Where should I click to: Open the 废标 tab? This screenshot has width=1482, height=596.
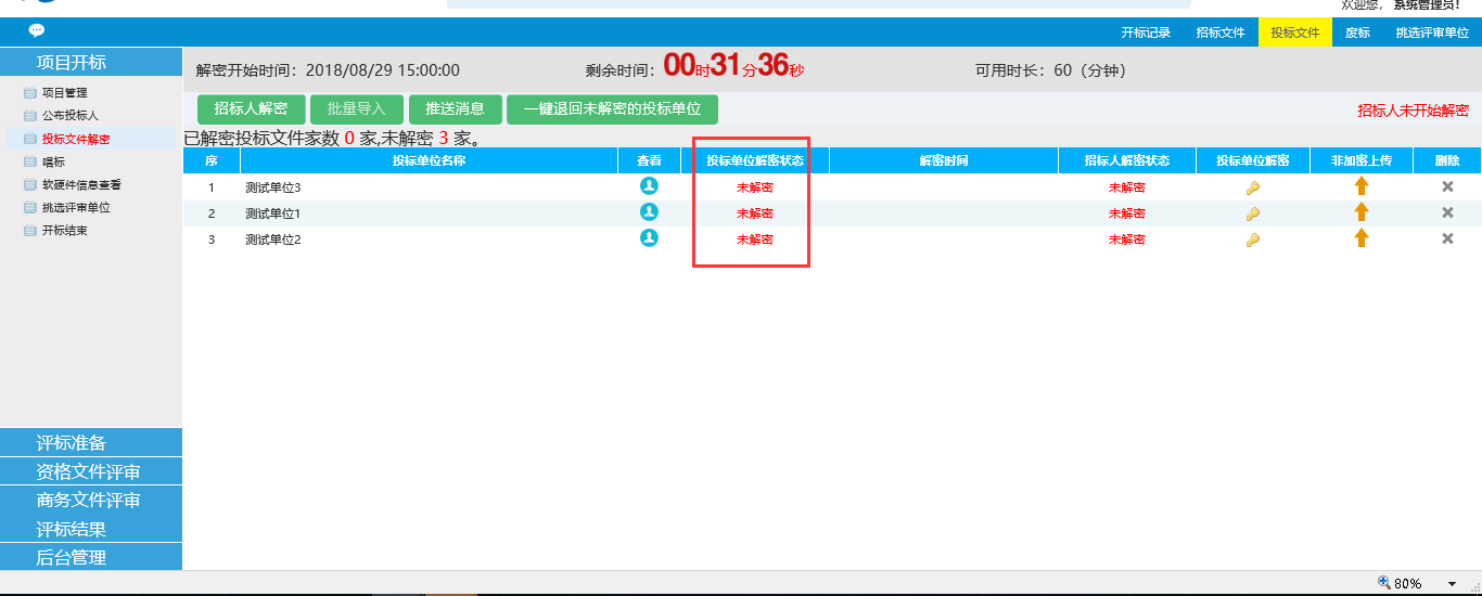(1357, 33)
